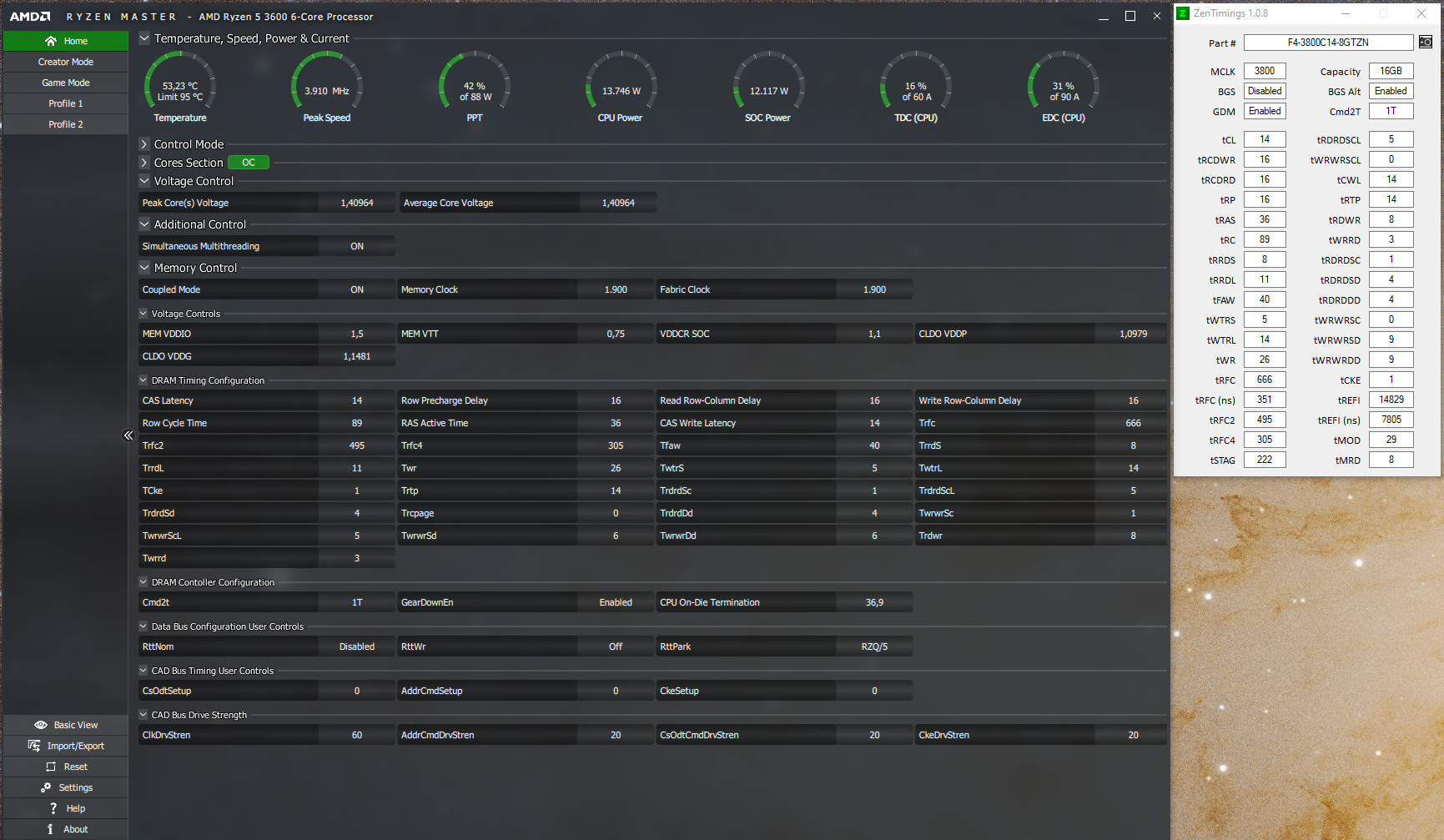Open Import/Export

point(66,746)
